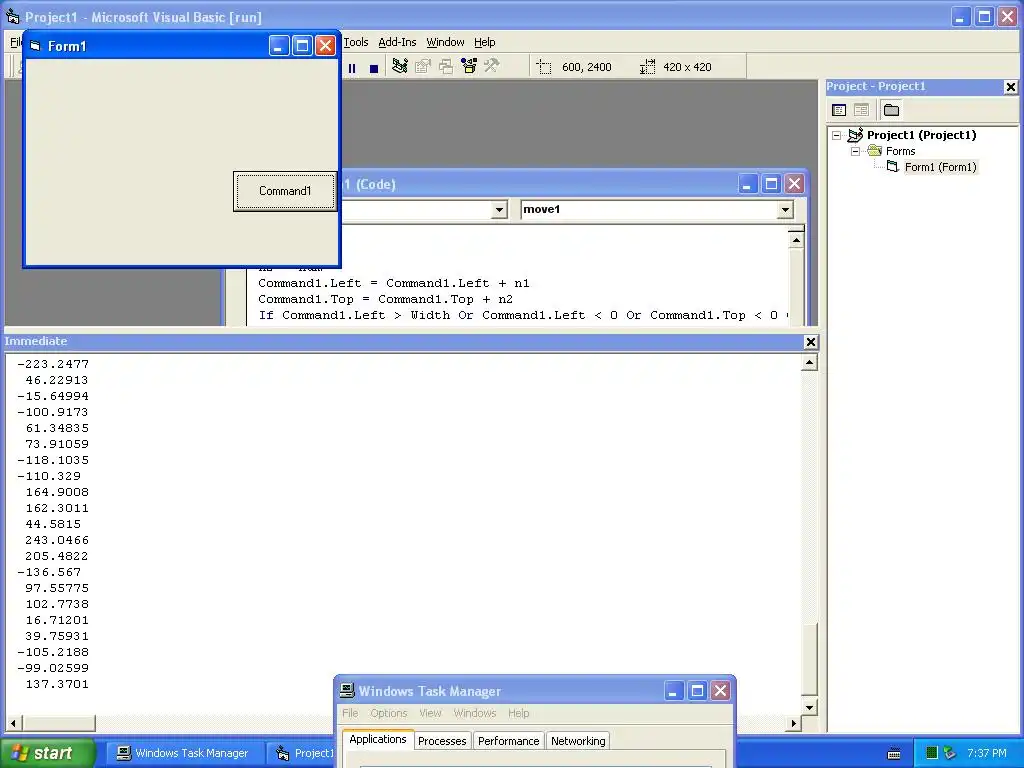Screen dimensions: 1024x768
Task: Click the grayed Form Layout Window icon
Action: click(x=446, y=66)
